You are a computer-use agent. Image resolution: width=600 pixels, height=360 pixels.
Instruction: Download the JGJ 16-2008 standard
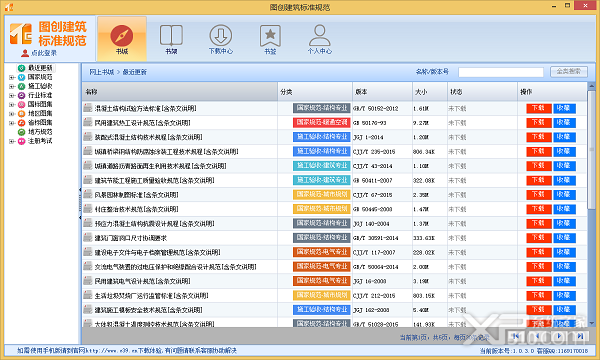click(539, 281)
